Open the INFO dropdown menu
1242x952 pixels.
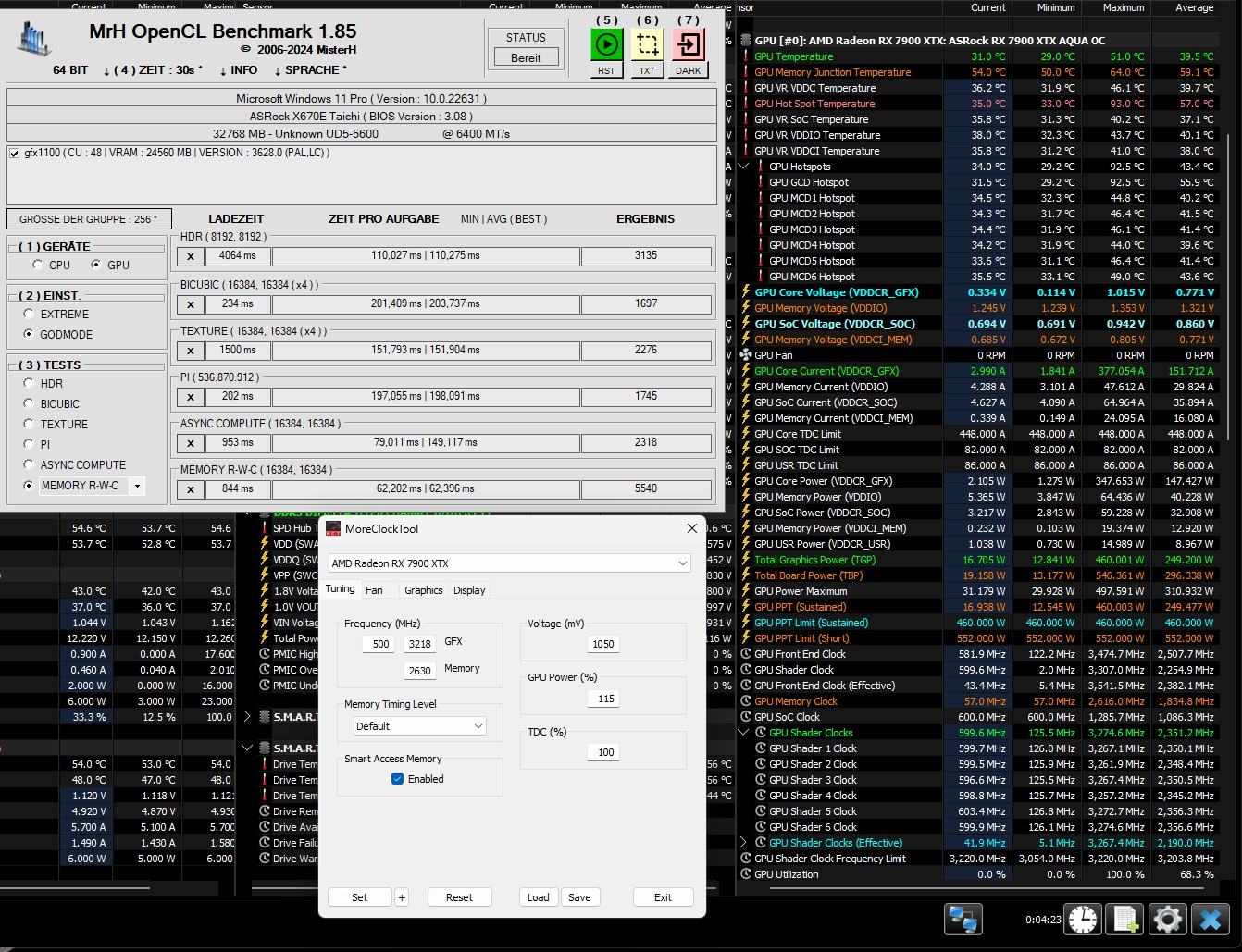pyautogui.click(x=238, y=70)
